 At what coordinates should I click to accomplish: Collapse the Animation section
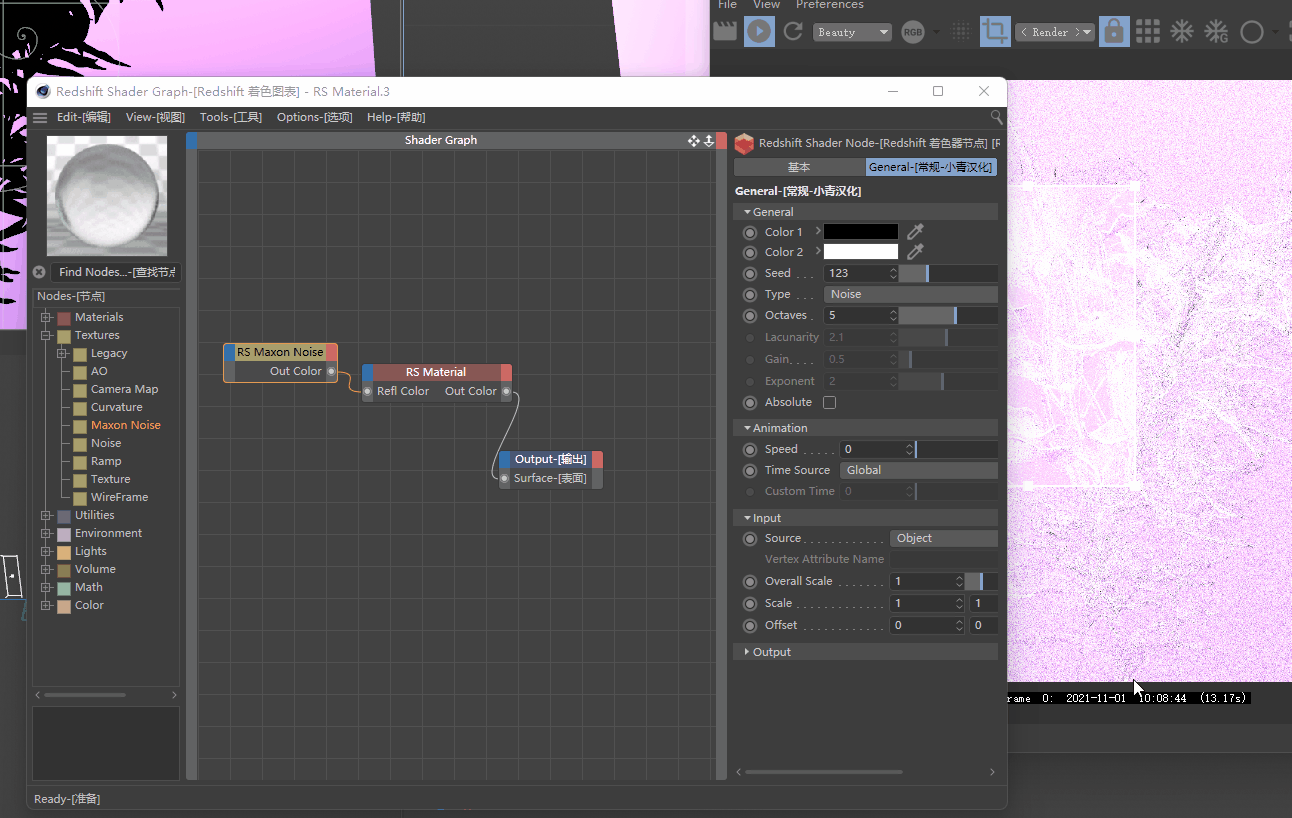(746, 428)
